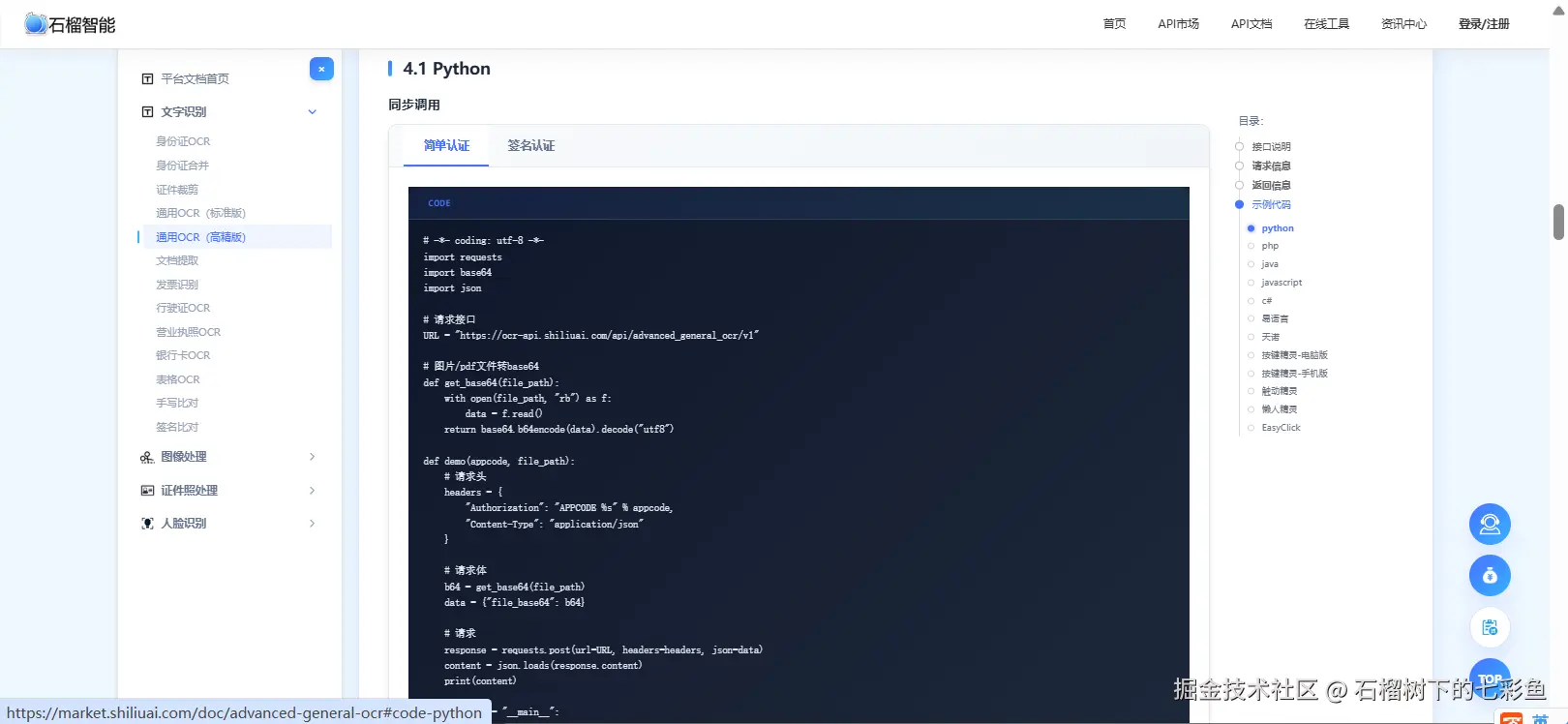The image size is (1568, 724).
Task: Select 证件裁剪 in sidebar
Action: tap(177, 190)
